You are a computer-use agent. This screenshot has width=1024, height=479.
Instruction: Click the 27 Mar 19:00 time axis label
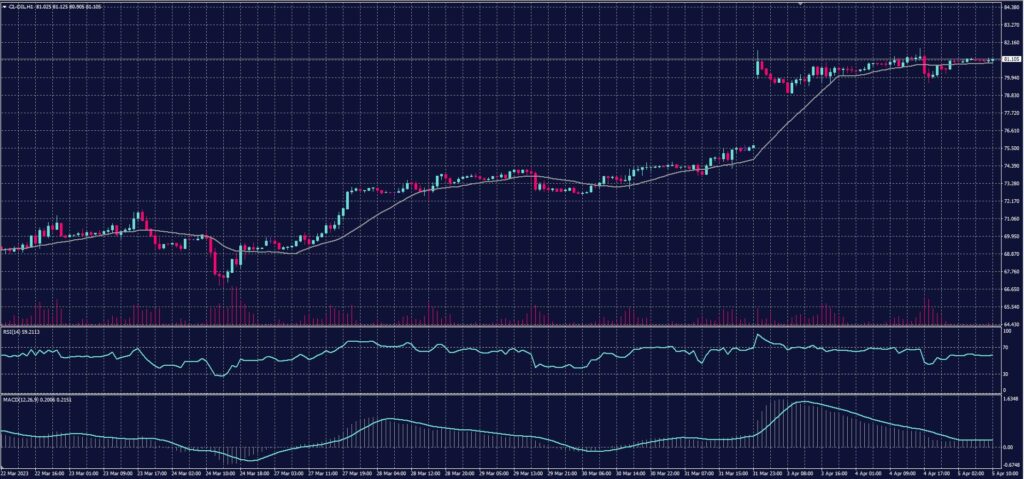click(x=358, y=472)
